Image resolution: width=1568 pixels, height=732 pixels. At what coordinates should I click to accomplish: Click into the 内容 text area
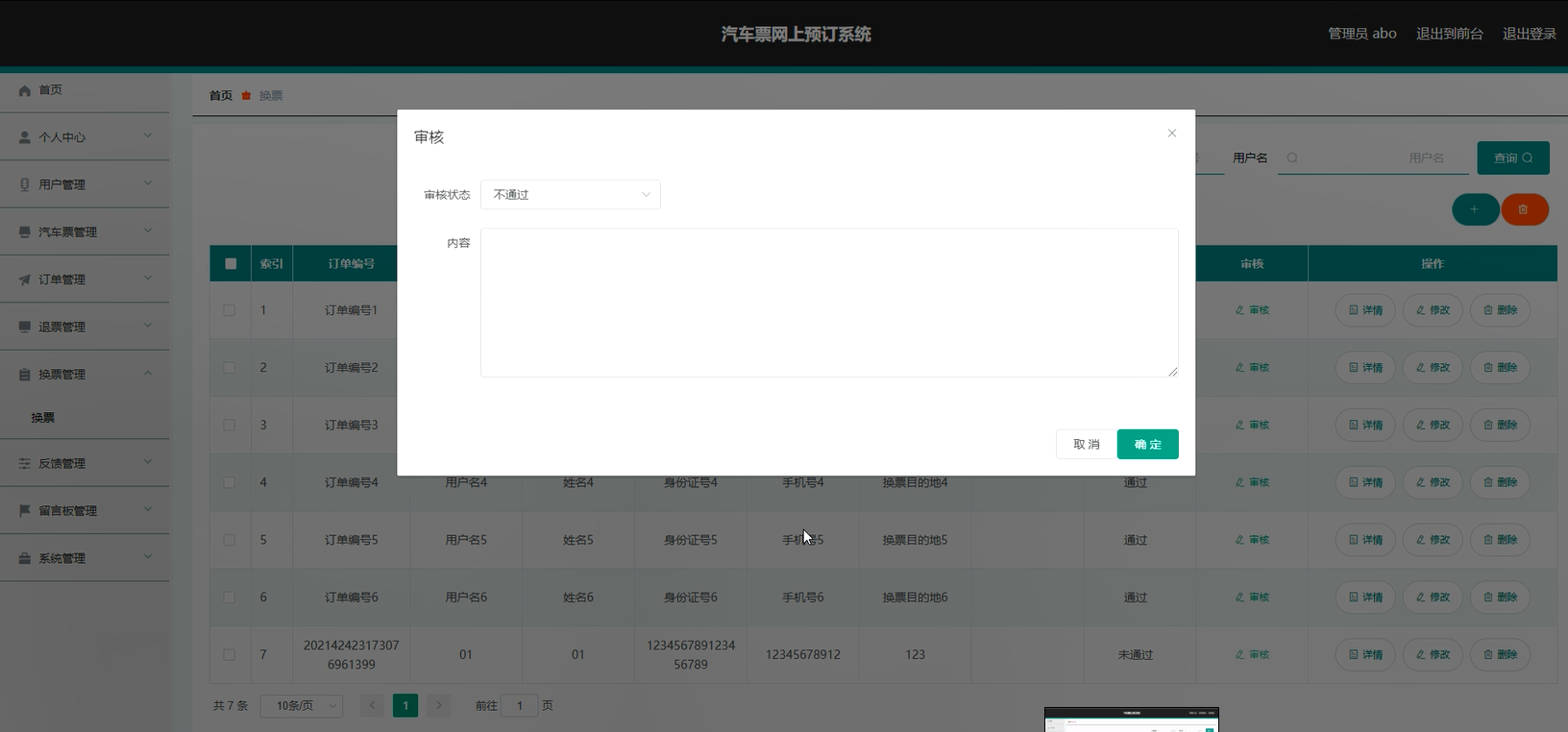point(829,303)
